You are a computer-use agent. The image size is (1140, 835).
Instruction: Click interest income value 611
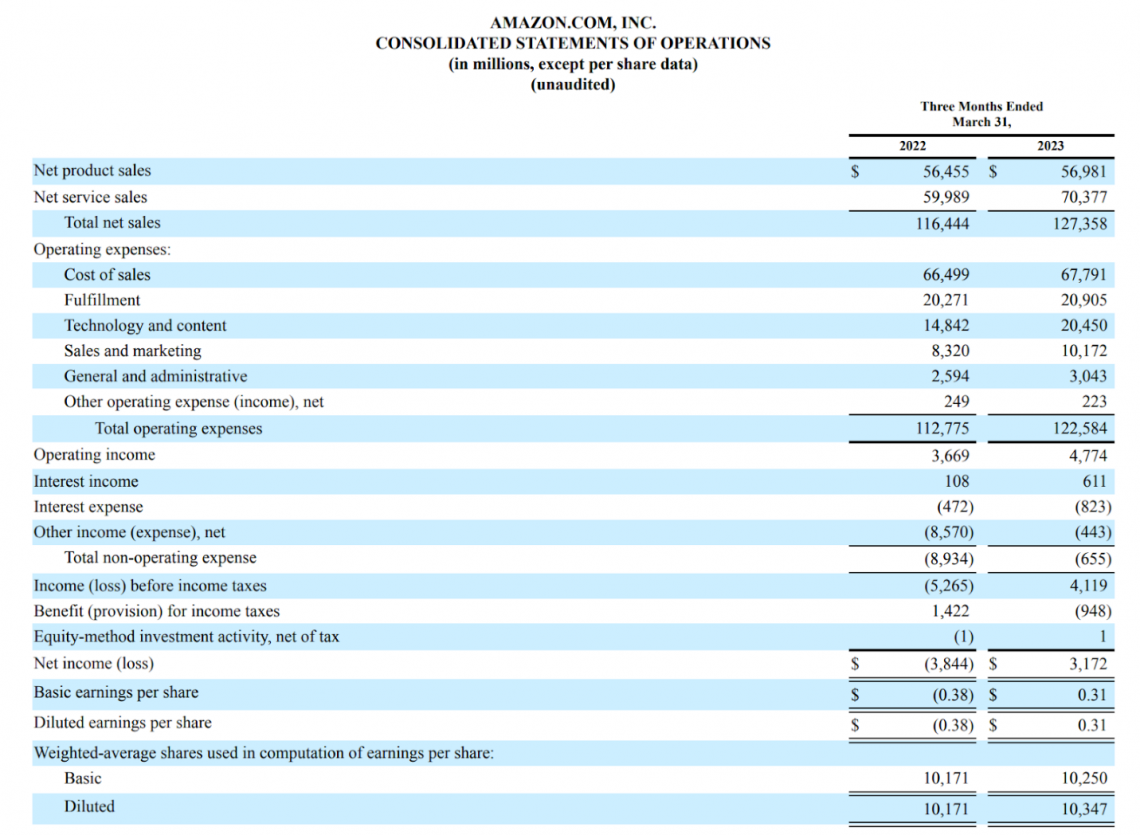(1094, 482)
